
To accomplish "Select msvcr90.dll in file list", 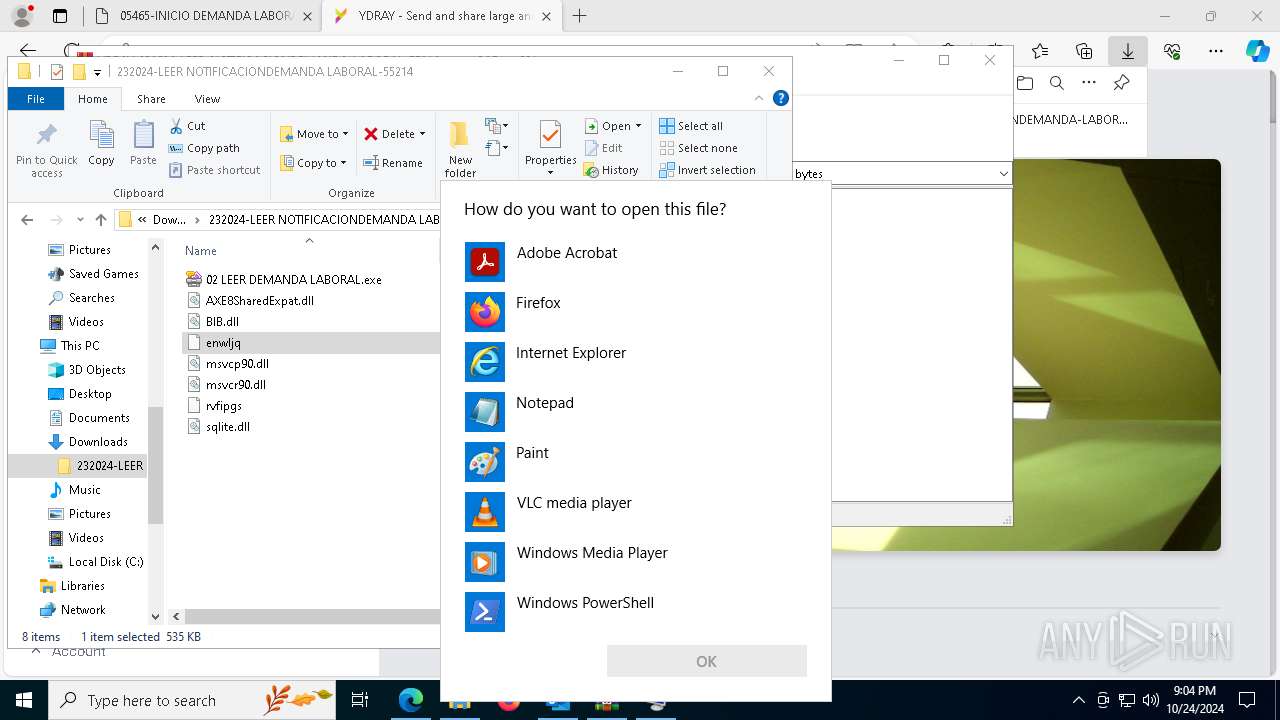I will tap(226, 384).
